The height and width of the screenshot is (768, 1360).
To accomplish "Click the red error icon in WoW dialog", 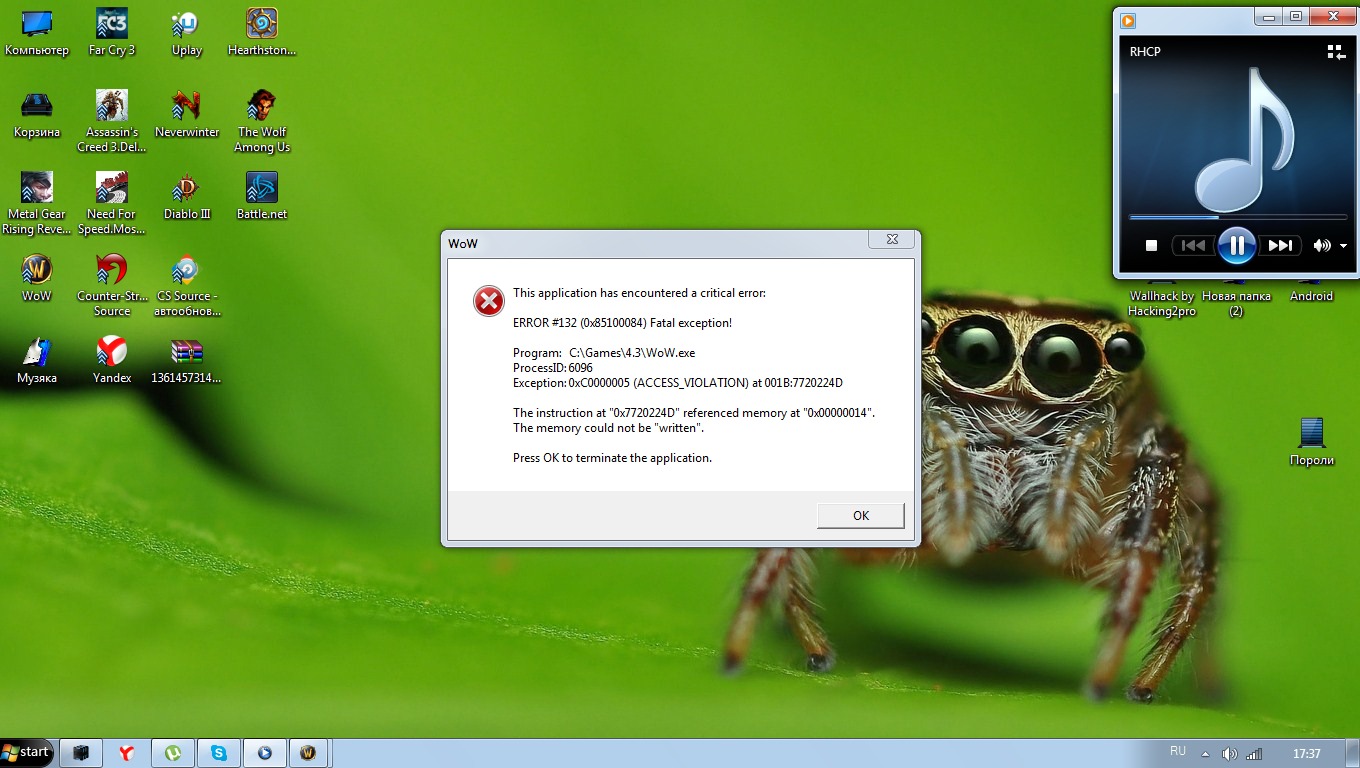I will pos(488,301).
